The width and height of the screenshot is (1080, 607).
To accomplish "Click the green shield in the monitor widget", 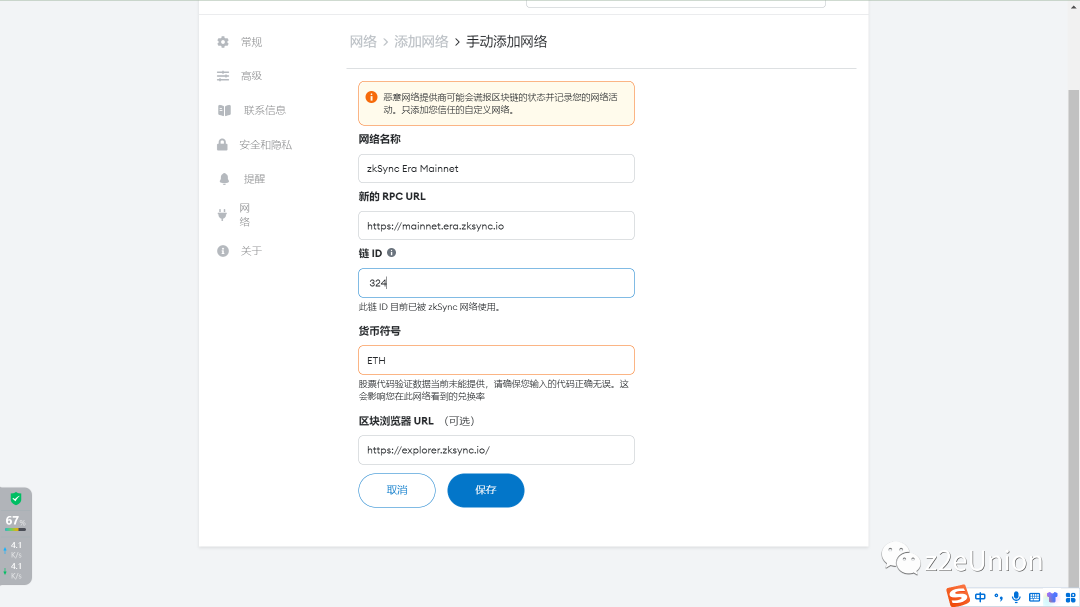I will (15, 497).
